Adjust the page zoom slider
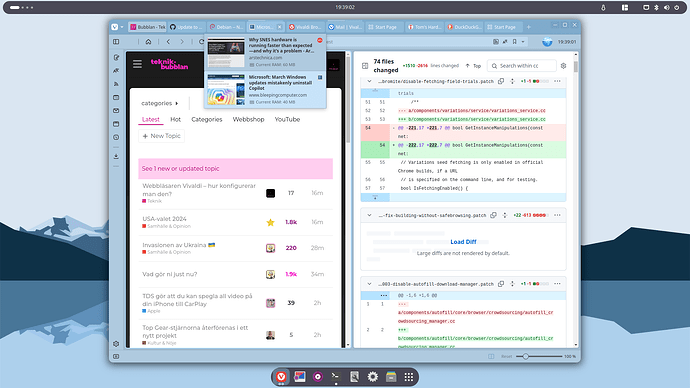The image size is (690, 388). (x=539, y=356)
